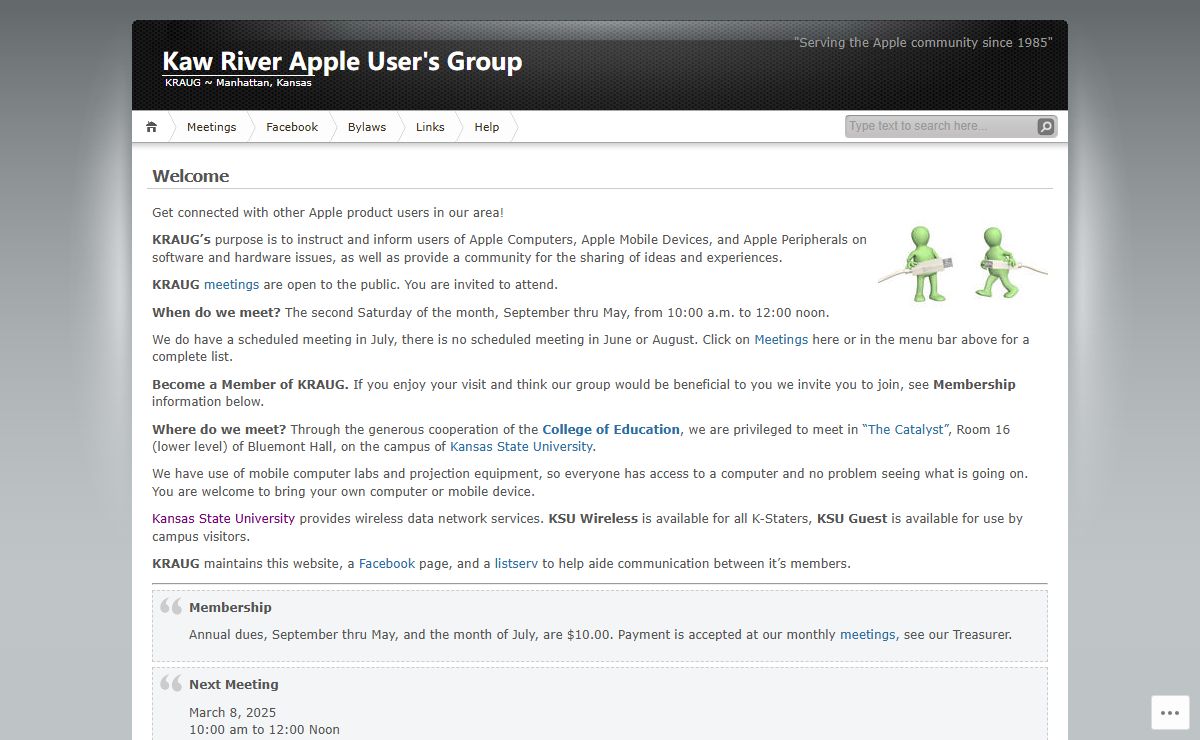Open the listserv link
The width and height of the screenshot is (1200, 740).
coord(516,564)
